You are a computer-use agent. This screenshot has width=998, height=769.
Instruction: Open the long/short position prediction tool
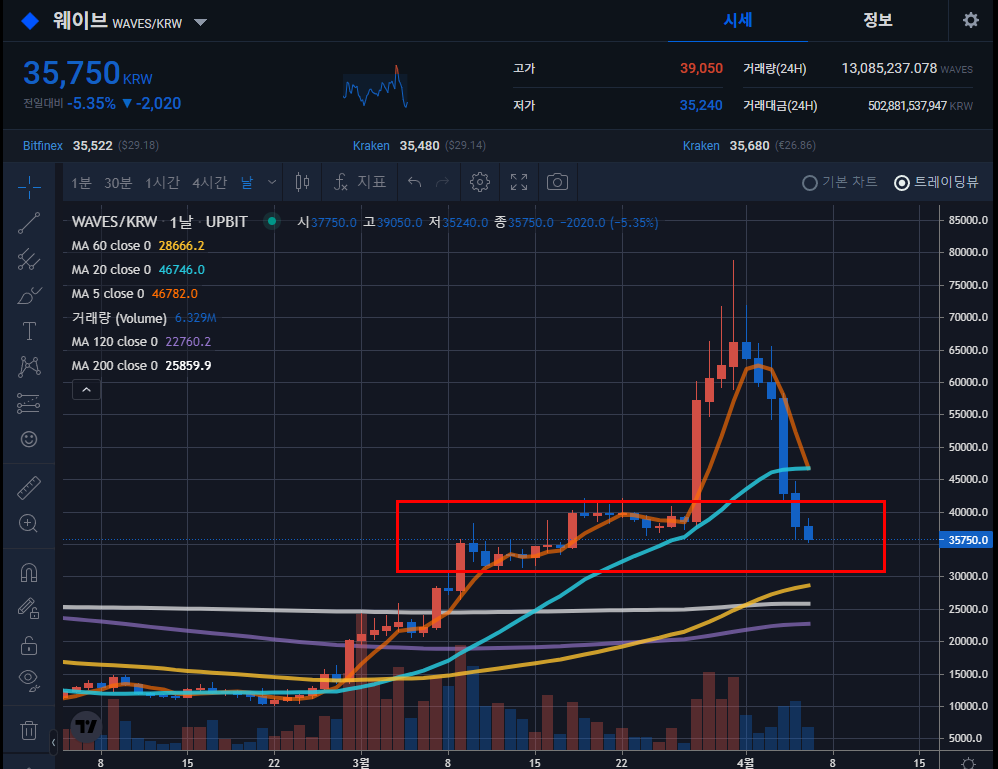click(x=29, y=403)
